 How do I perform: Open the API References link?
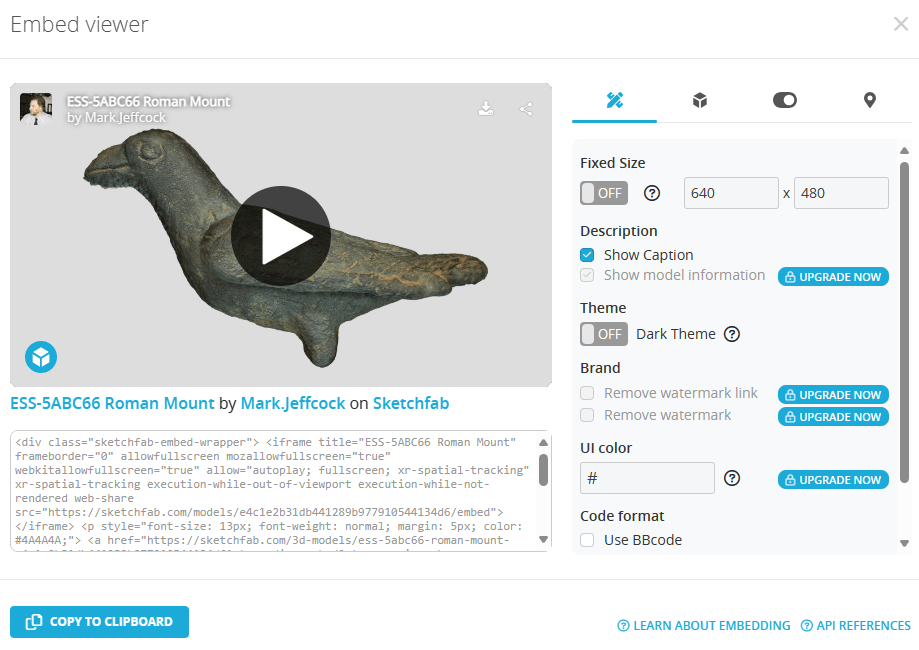click(856, 626)
